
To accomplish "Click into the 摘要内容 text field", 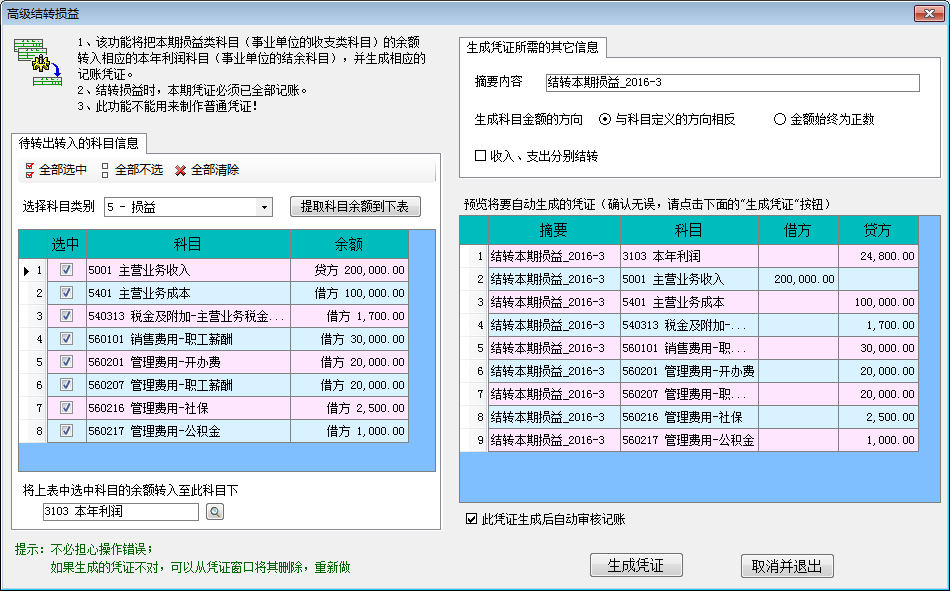I will coord(732,82).
